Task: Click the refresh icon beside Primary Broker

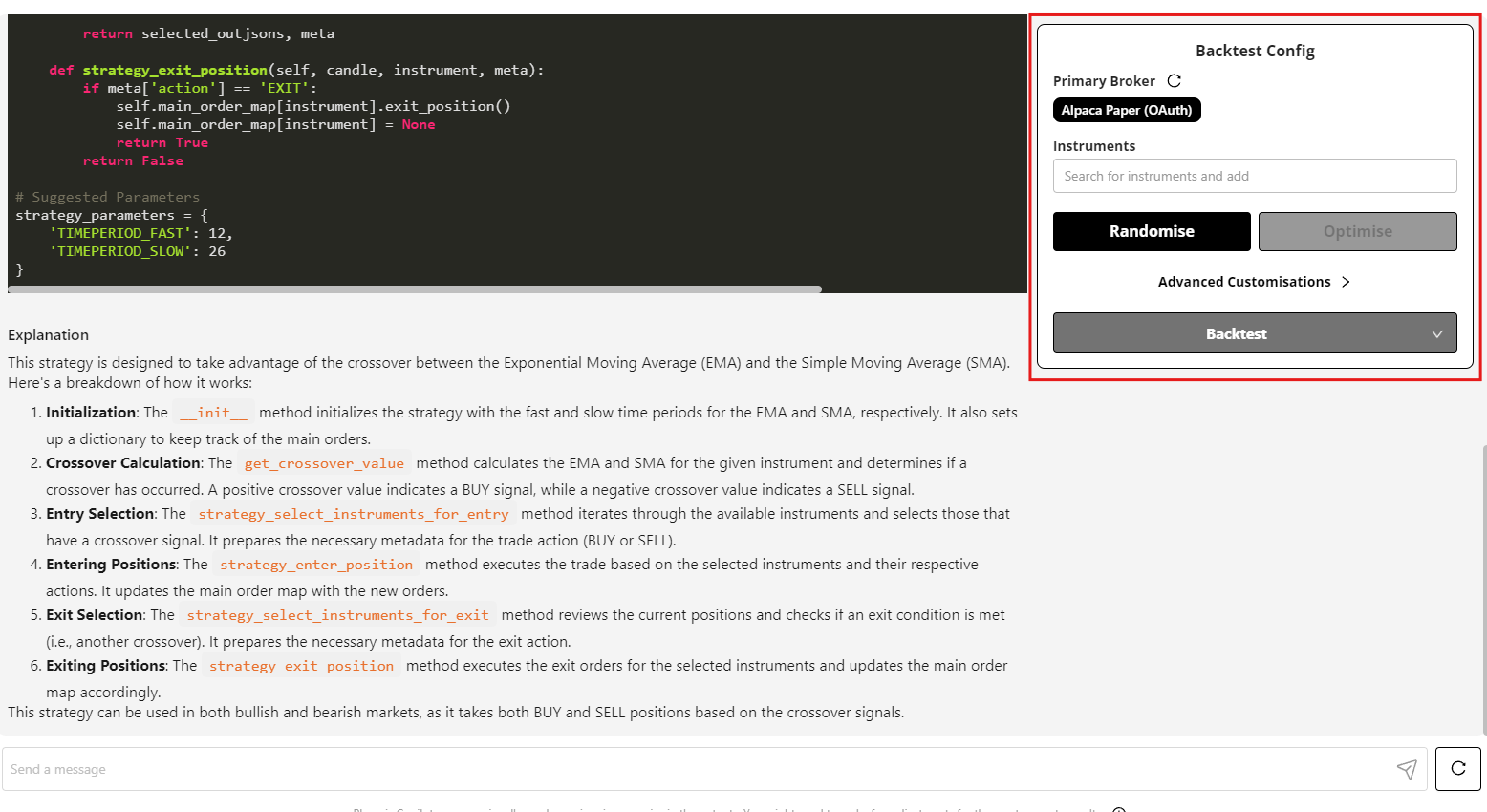Action: tap(1175, 81)
